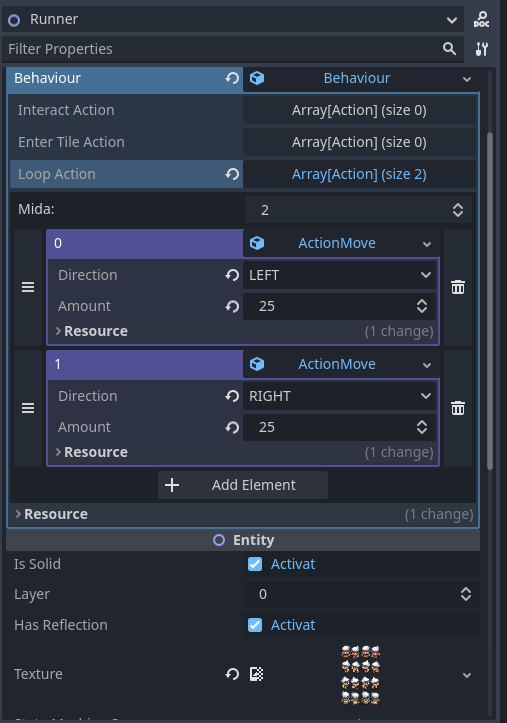Screen dimensions: 507x723
Task: Click the Add Element button
Action: tap(243, 485)
